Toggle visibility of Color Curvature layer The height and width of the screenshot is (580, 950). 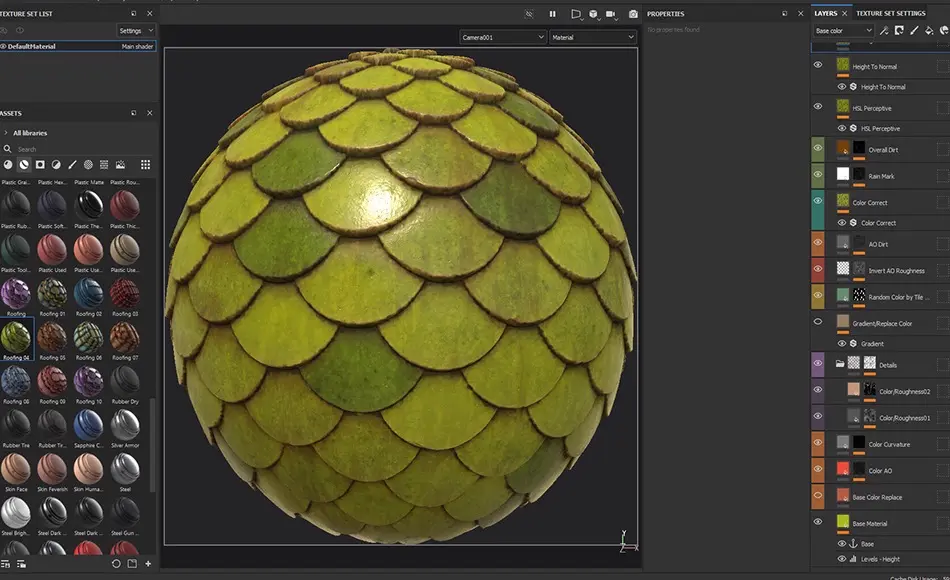pos(817,443)
